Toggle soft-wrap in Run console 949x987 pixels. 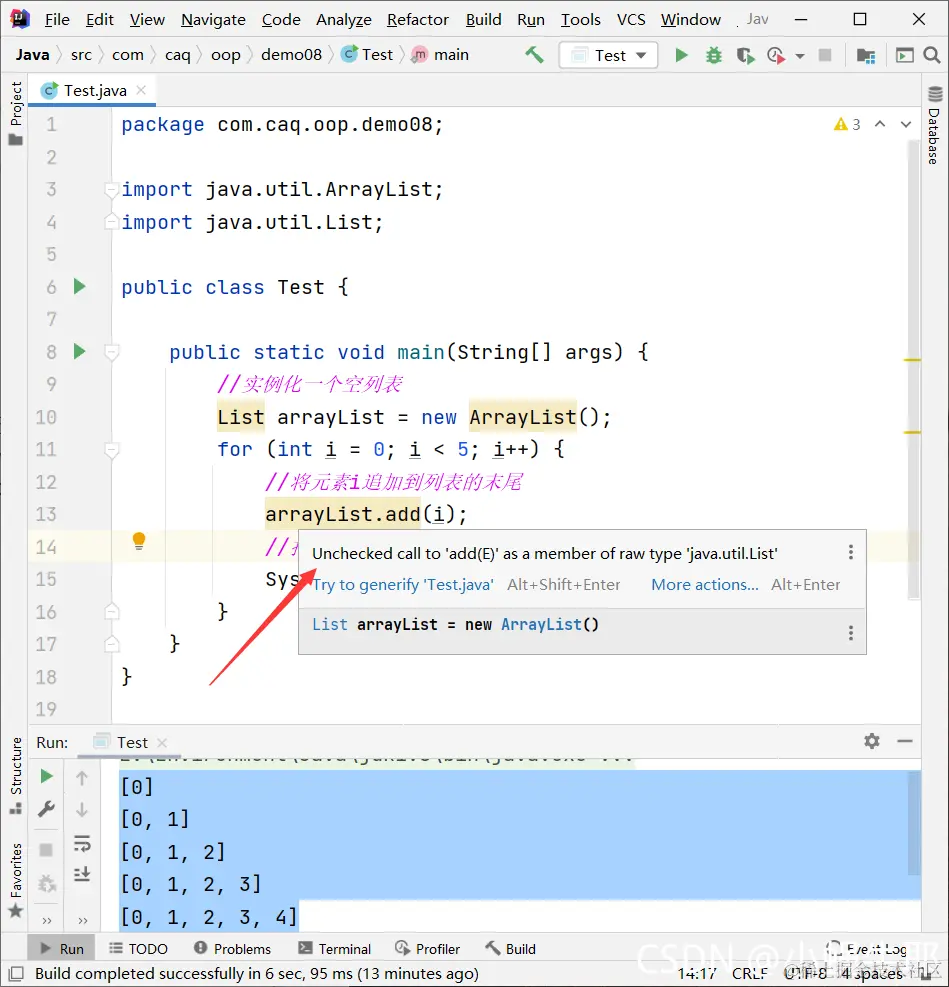click(82, 843)
